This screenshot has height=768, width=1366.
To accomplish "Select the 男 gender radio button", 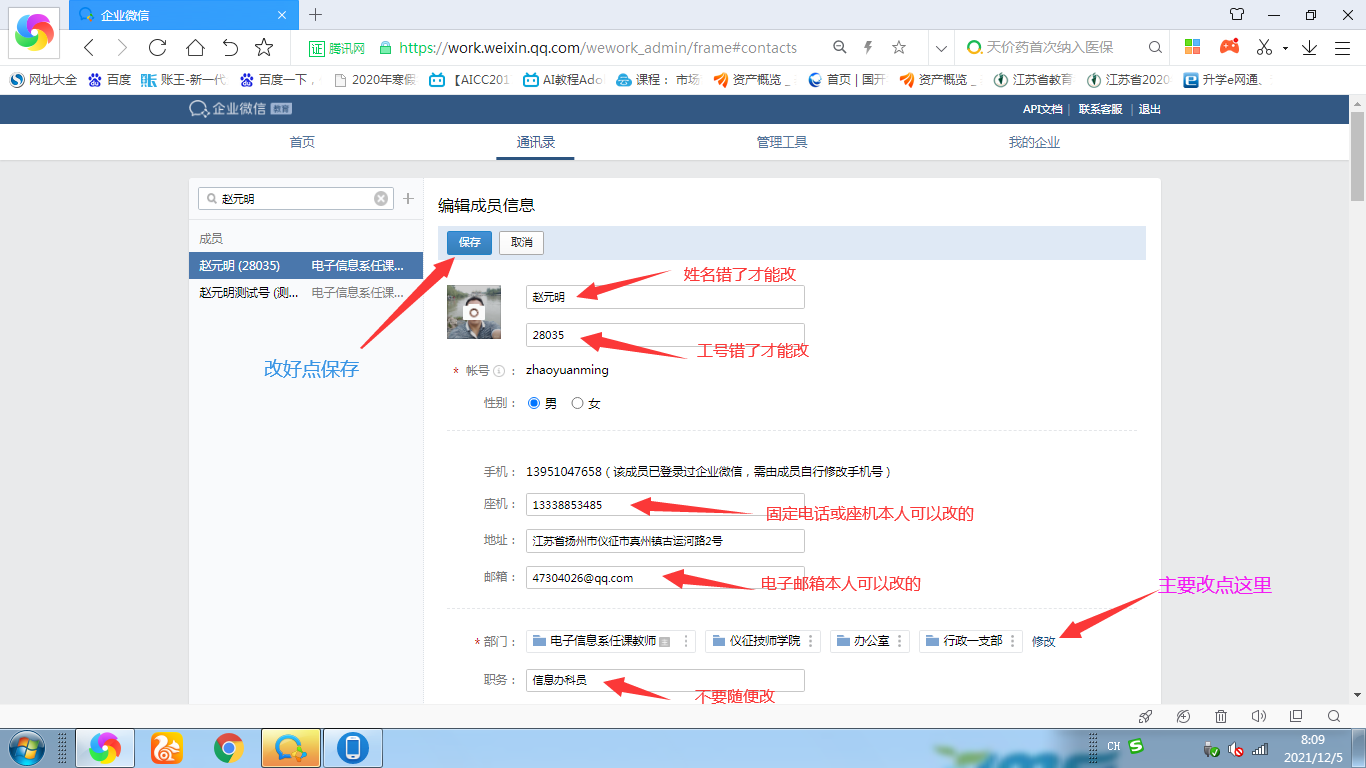I will pos(534,404).
